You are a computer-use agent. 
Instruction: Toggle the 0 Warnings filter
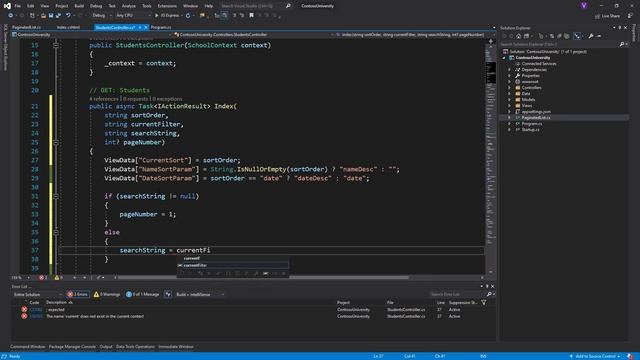[107, 294]
